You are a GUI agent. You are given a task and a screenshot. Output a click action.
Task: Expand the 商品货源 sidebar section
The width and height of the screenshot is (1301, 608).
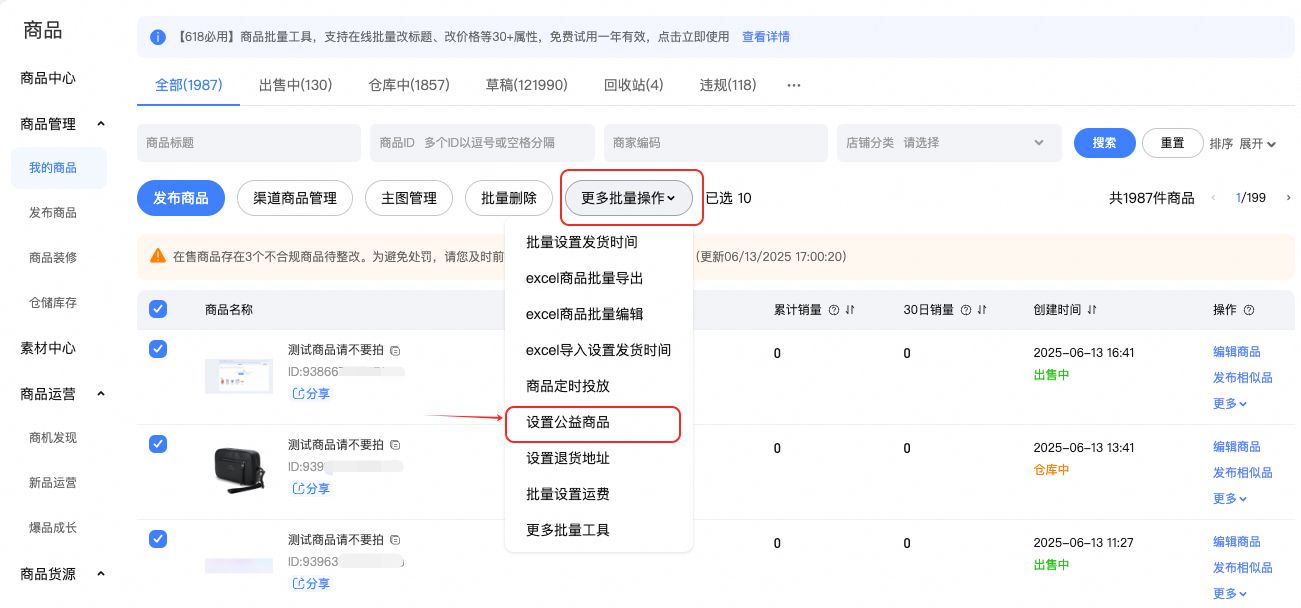click(x=101, y=574)
